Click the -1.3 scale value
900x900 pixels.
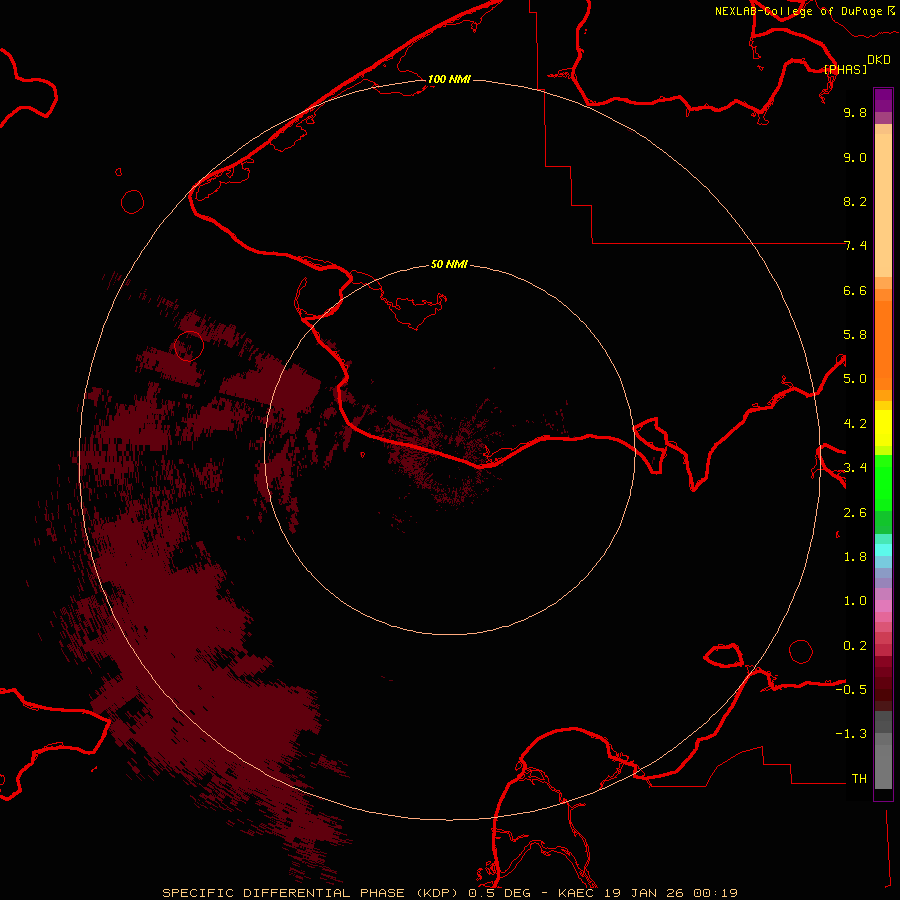pos(851,734)
